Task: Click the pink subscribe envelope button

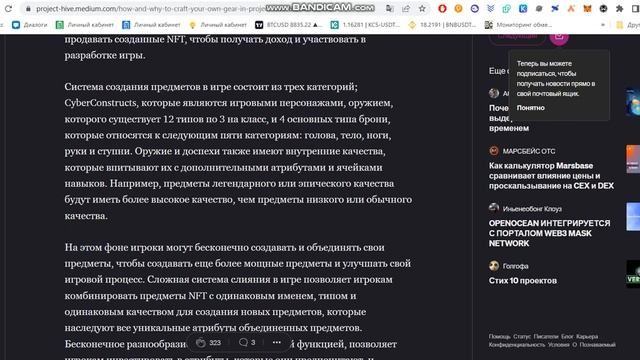Action: coord(559,37)
